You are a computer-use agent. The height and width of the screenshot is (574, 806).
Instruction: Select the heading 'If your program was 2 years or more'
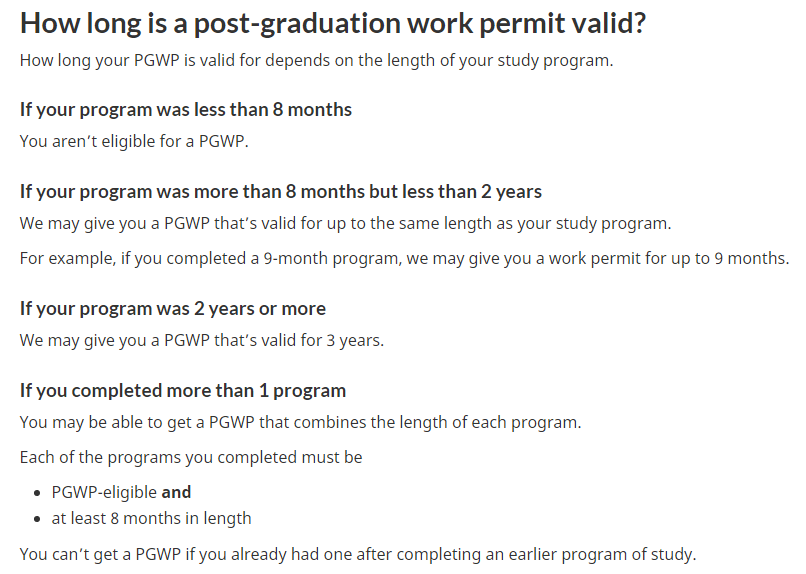point(173,309)
